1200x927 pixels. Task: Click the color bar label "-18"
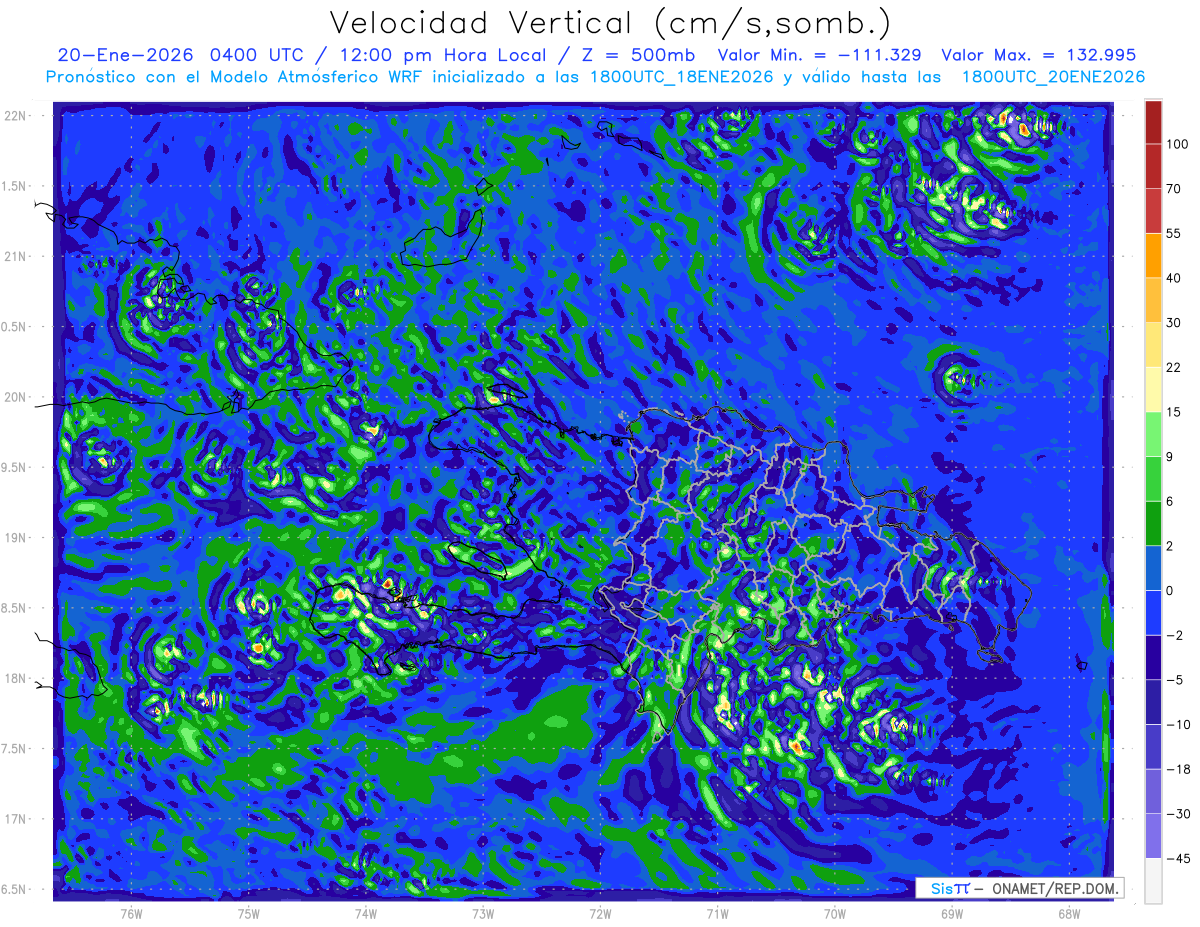point(1177,769)
